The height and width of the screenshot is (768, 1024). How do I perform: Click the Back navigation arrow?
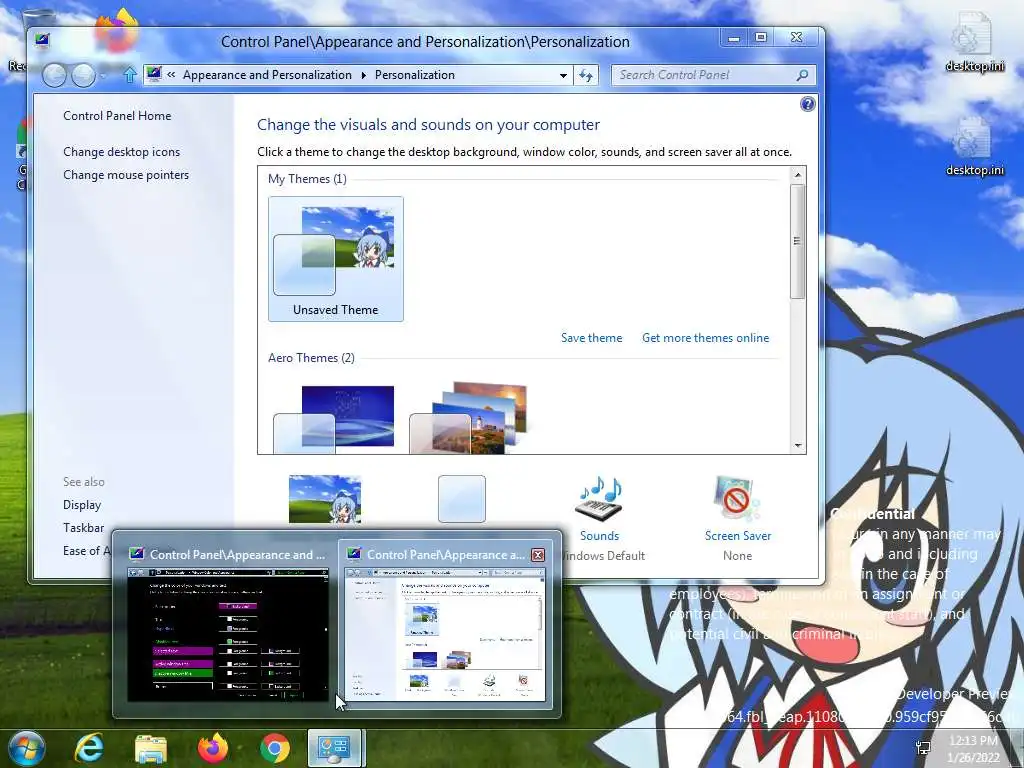click(55, 75)
